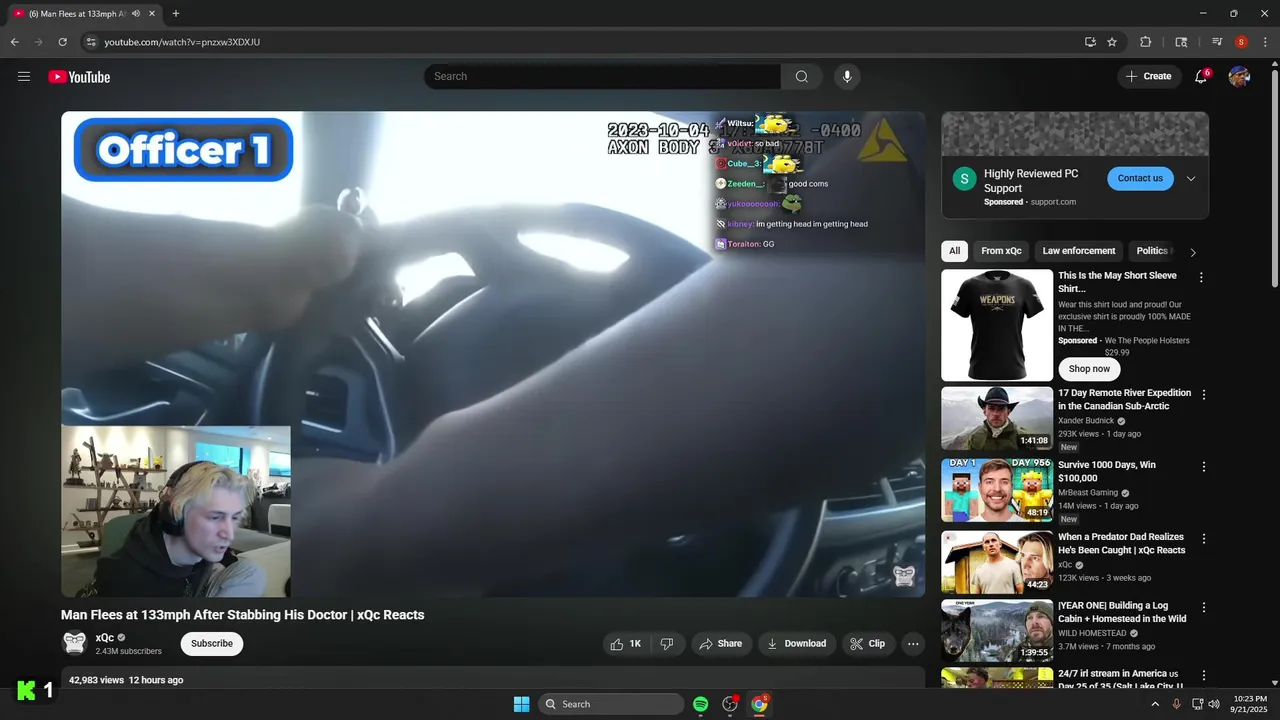The width and height of the screenshot is (1280, 720).
Task: Install app icon in address bar
Action: click(1090, 42)
